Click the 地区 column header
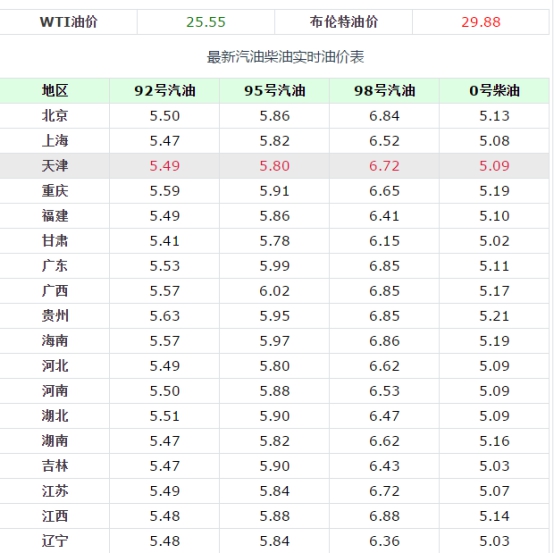Viewport: 554px width, 553px height. 54,91
